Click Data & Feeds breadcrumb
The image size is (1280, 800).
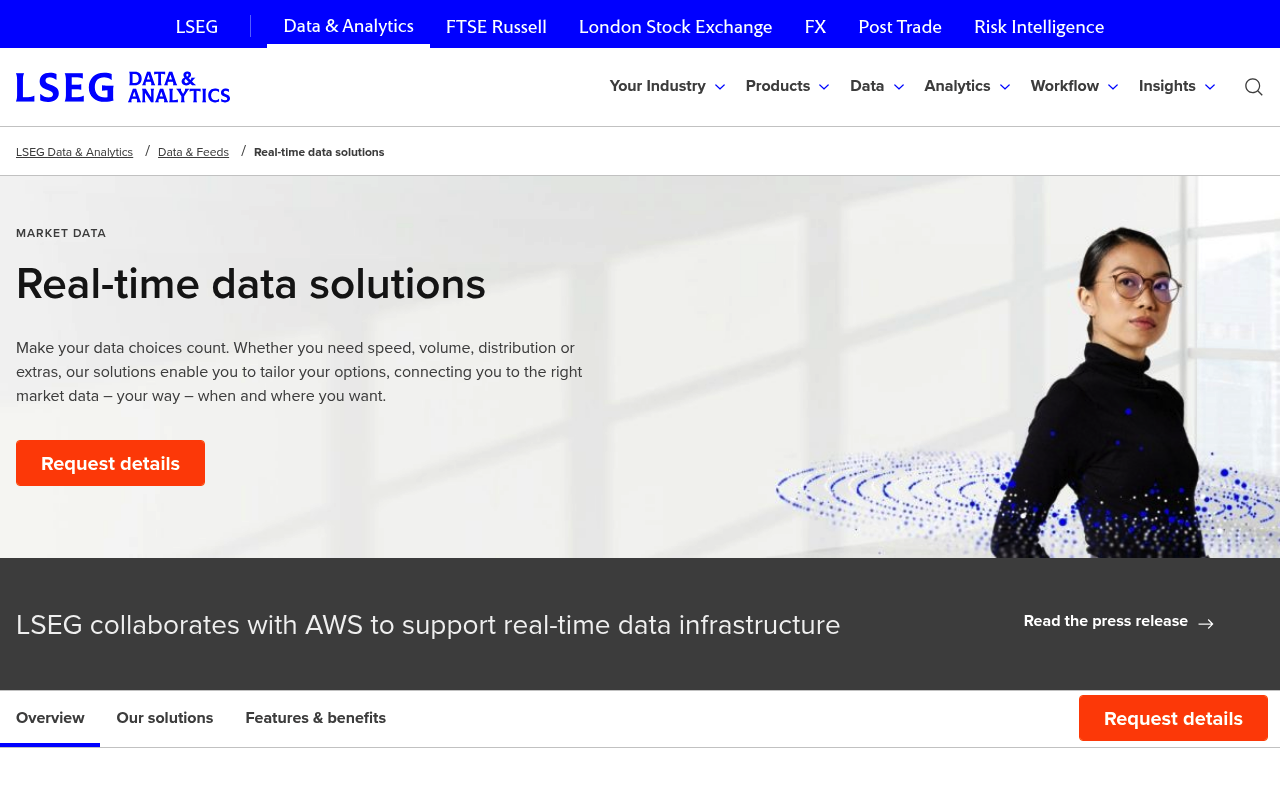(x=193, y=152)
